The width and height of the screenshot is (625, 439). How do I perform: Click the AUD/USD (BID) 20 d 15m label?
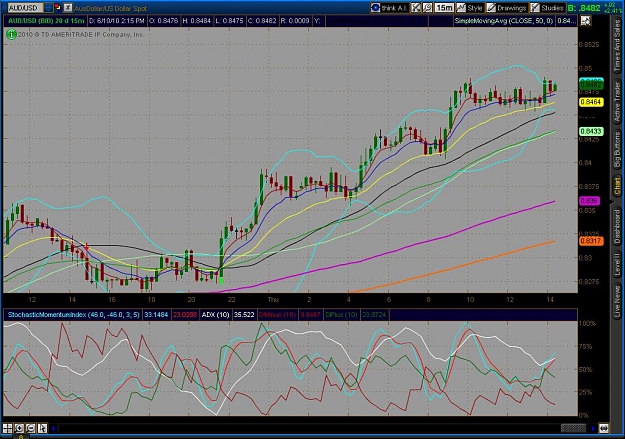click(46, 21)
